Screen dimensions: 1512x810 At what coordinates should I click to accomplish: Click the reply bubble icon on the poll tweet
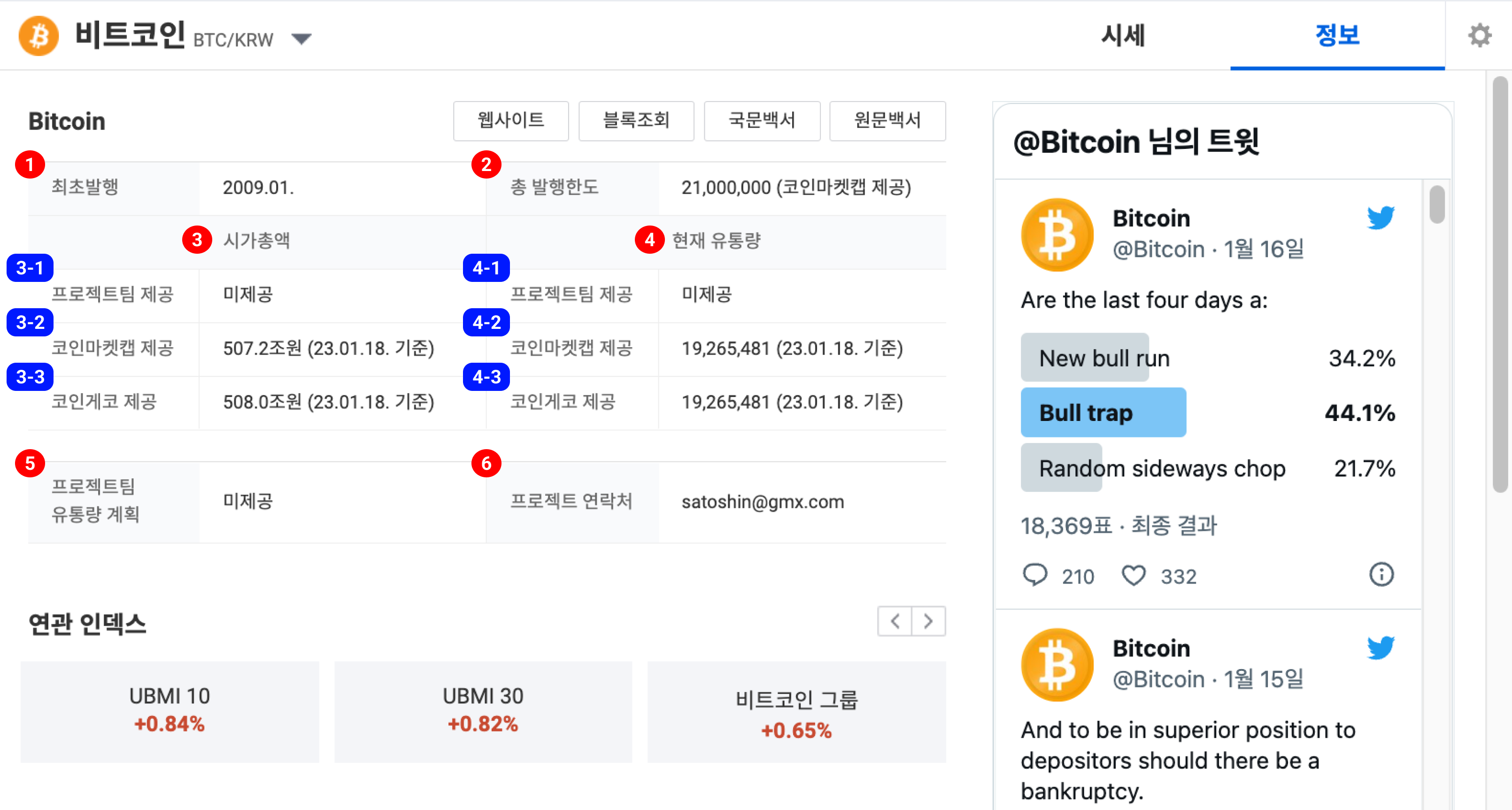(x=1035, y=575)
